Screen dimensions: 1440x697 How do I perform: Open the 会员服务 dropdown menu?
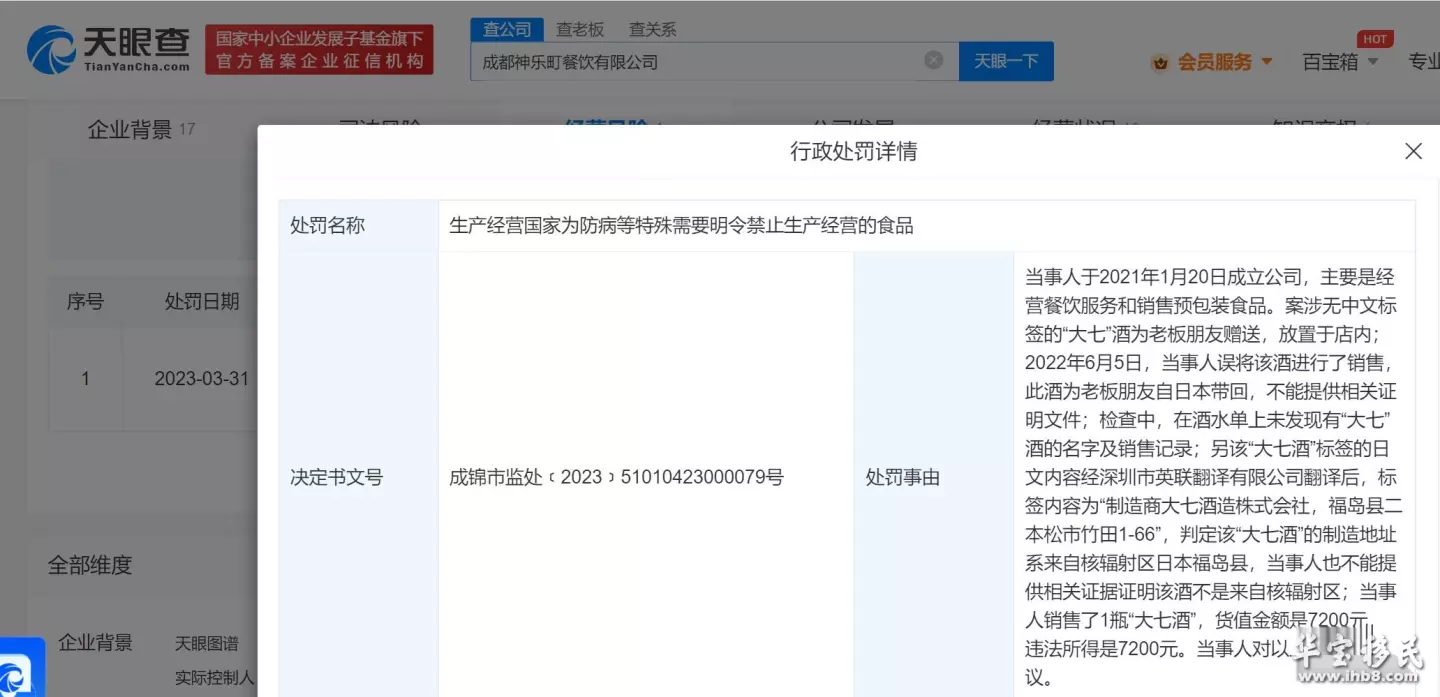click(1225, 62)
